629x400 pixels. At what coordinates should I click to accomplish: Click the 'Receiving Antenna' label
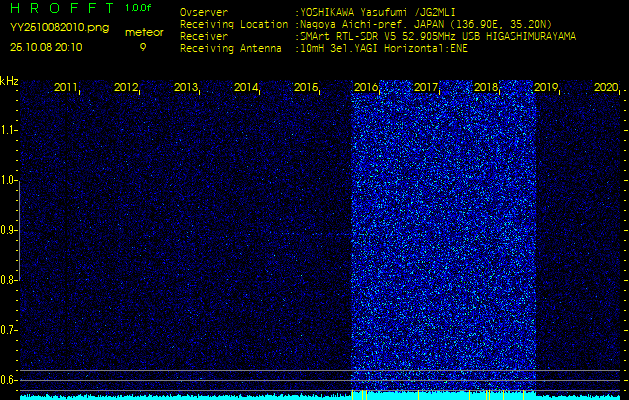[231, 49]
